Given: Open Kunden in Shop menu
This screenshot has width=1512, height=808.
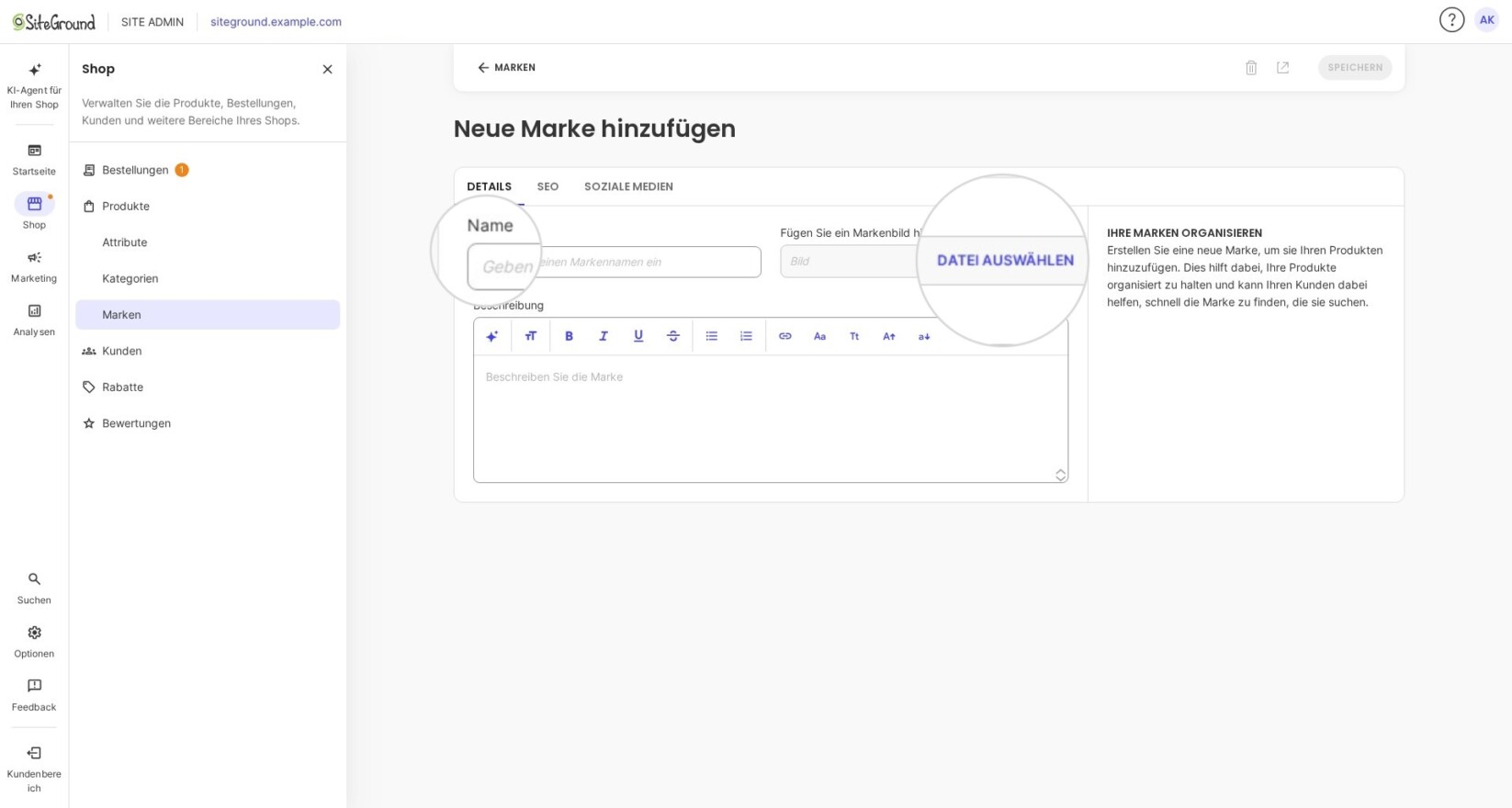Looking at the screenshot, I should [x=208, y=351].
